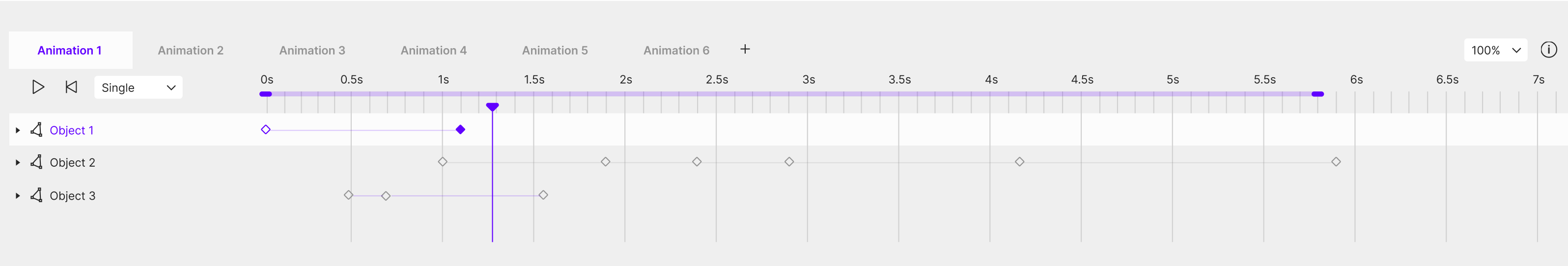Image resolution: width=1568 pixels, height=266 pixels.
Task: Switch to the Animation 2 tab
Action: coord(191,51)
